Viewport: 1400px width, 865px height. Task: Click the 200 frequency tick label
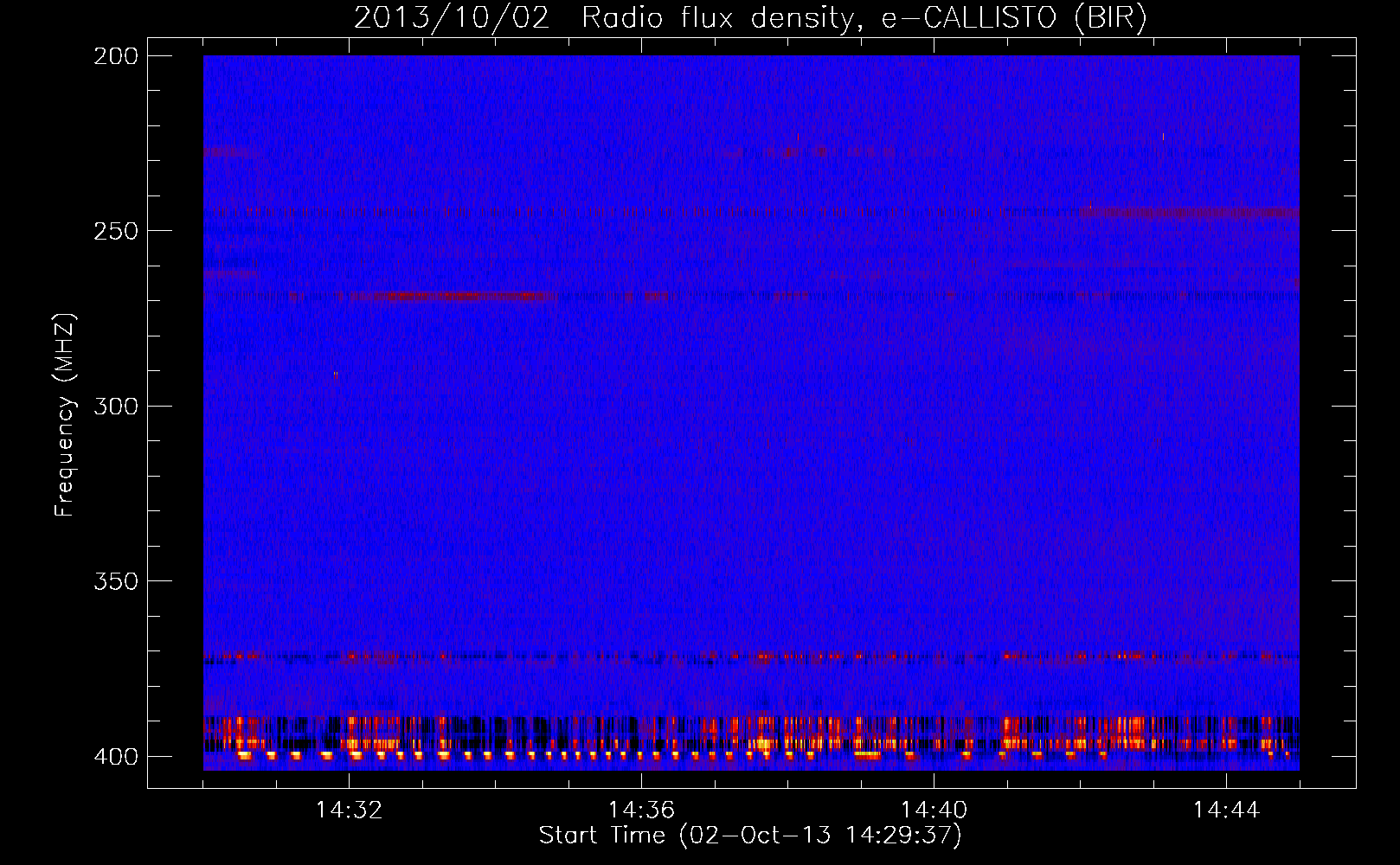[116, 56]
